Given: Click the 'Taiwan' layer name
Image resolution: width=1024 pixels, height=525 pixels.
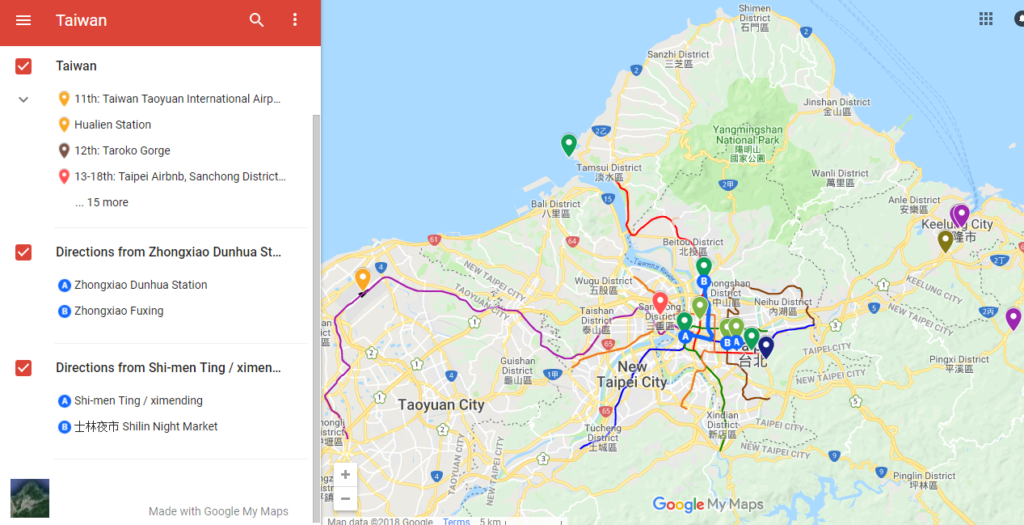Looking at the screenshot, I should click(76, 66).
